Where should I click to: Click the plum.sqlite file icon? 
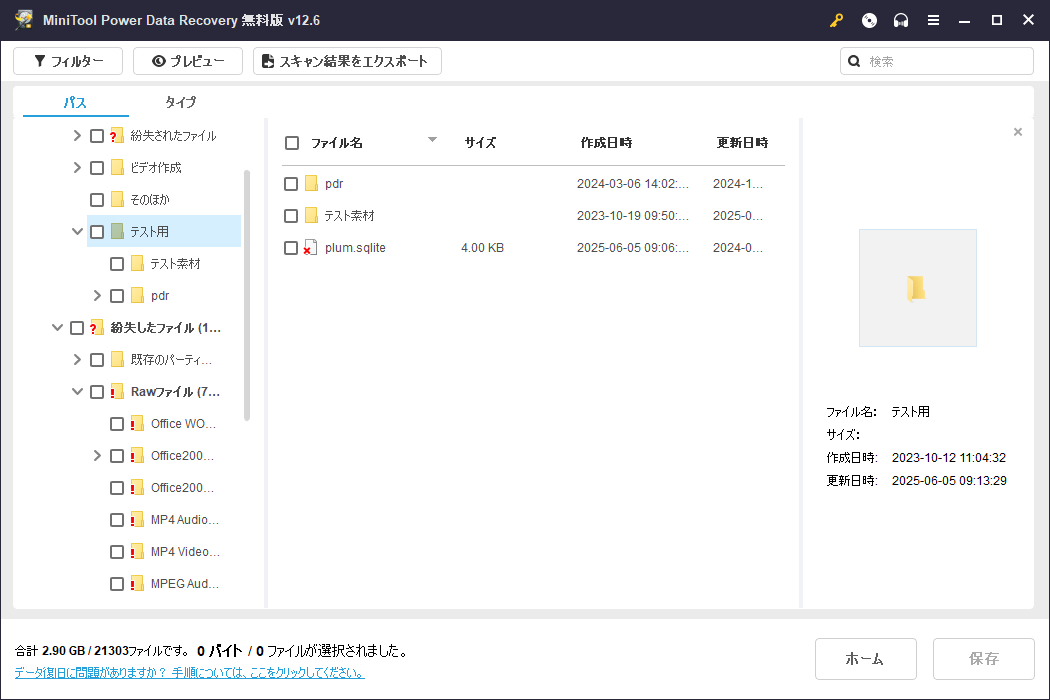click(310, 248)
